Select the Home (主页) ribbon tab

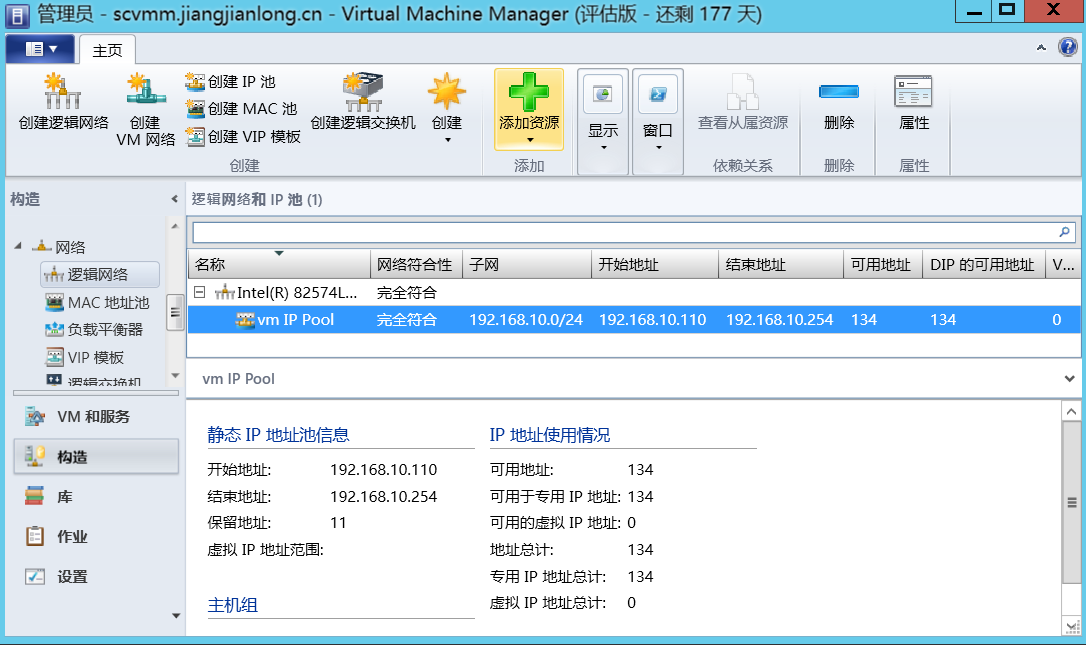click(x=107, y=50)
